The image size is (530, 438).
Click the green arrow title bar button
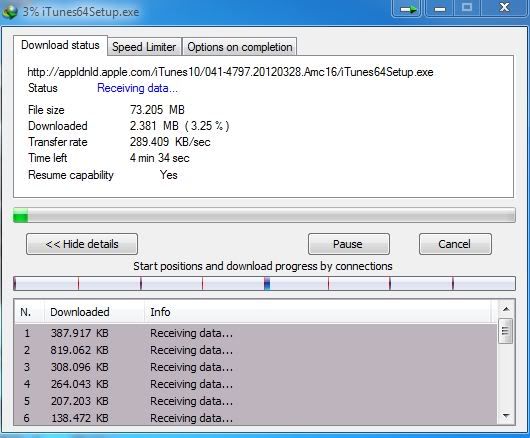(x=407, y=9)
